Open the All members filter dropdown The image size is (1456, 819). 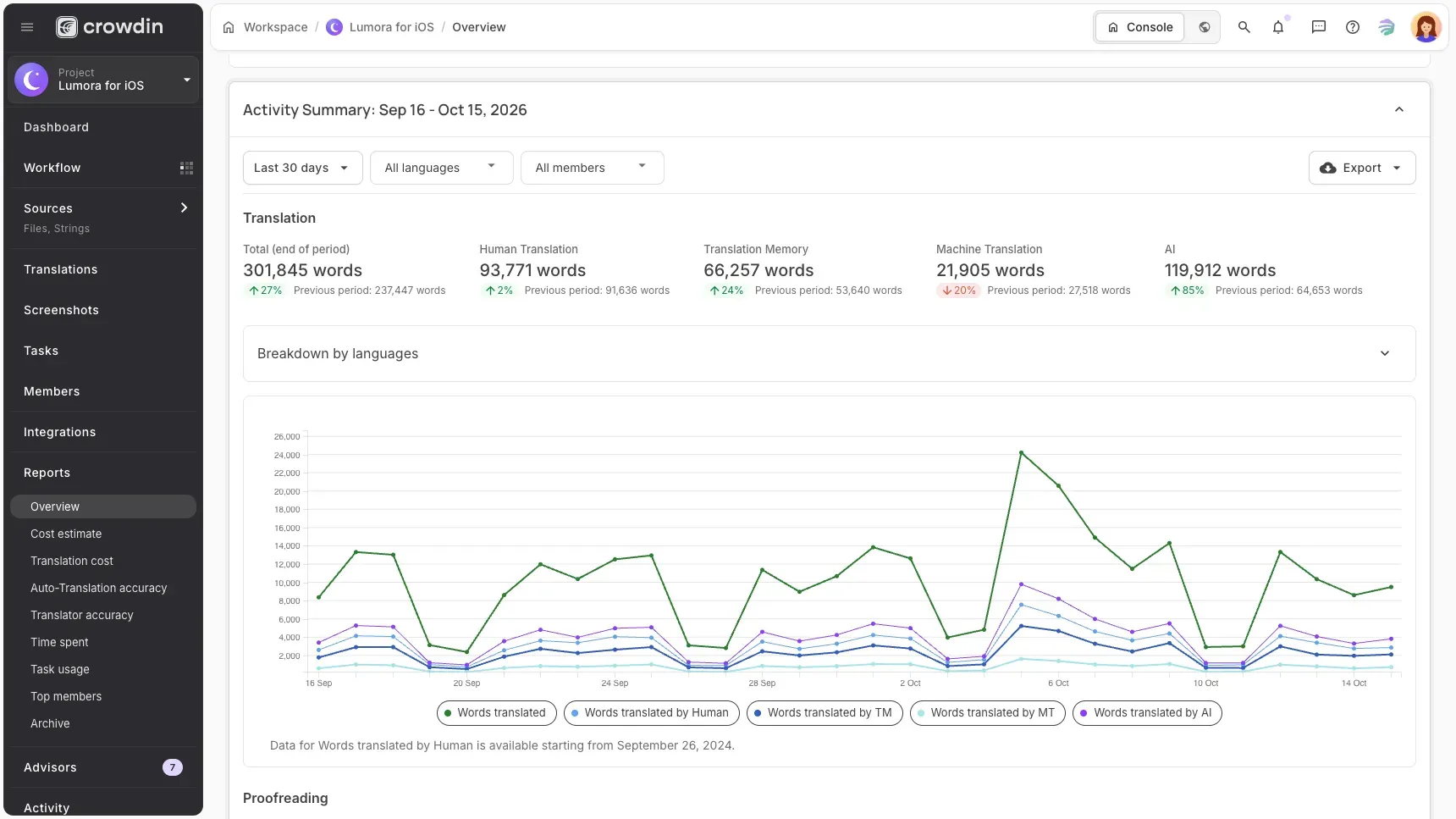593,168
